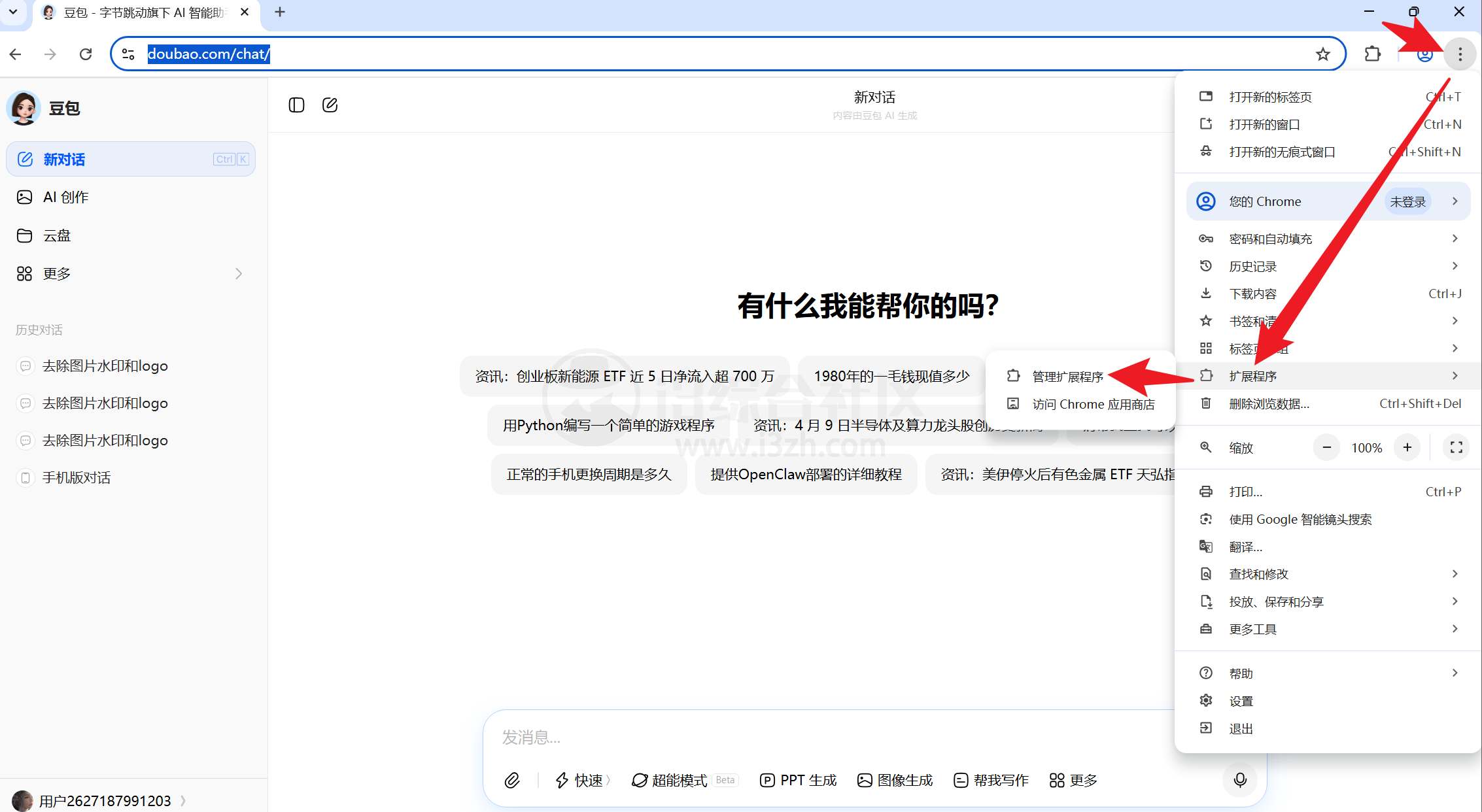
Task: Open the attachment (paperclip) icon in chat input
Action: tap(513, 780)
